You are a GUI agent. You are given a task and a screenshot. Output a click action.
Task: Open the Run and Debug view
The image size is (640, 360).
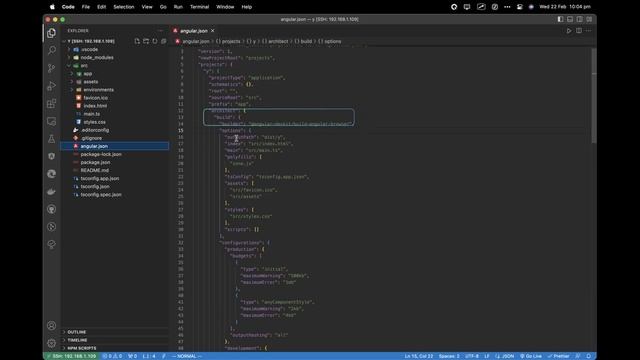51,86
